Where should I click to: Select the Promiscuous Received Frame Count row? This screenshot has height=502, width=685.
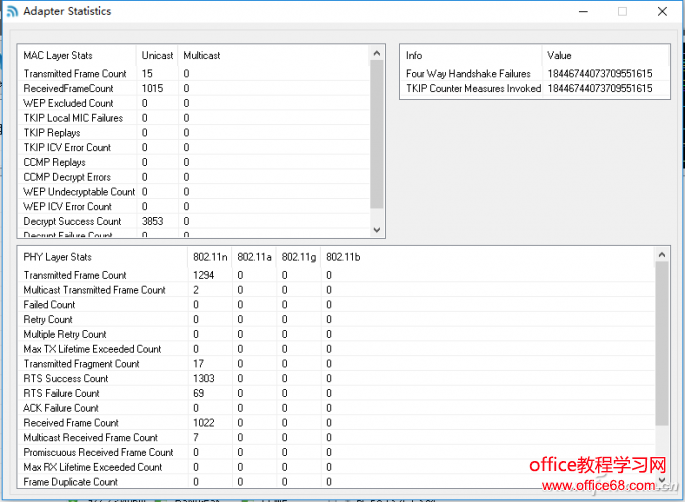coord(336,453)
